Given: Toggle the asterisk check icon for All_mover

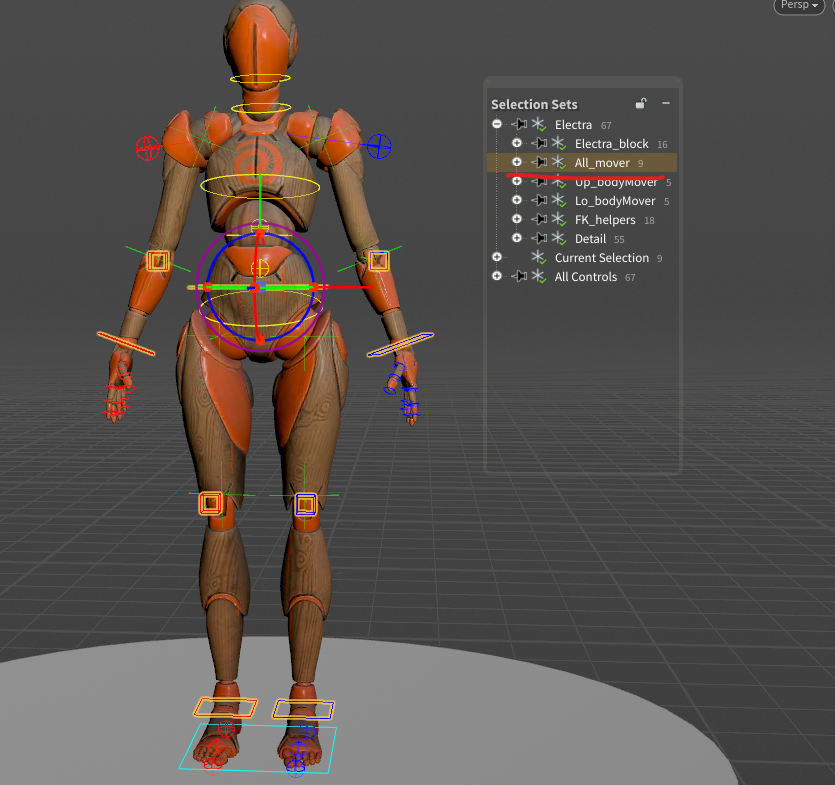Looking at the screenshot, I should coord(559,162).
